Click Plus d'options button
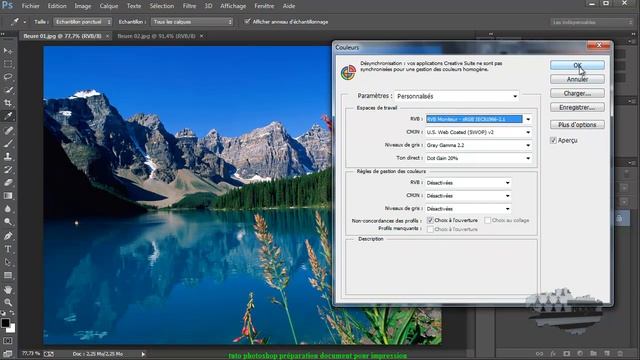Viewport: 640px width, 360px height. pyautogui.click(x=577, y=124)
